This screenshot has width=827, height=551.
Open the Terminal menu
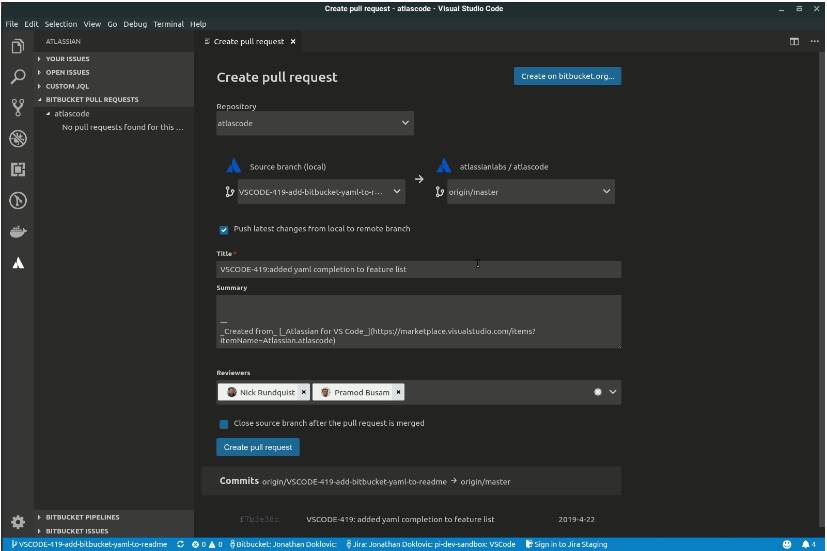168,24
